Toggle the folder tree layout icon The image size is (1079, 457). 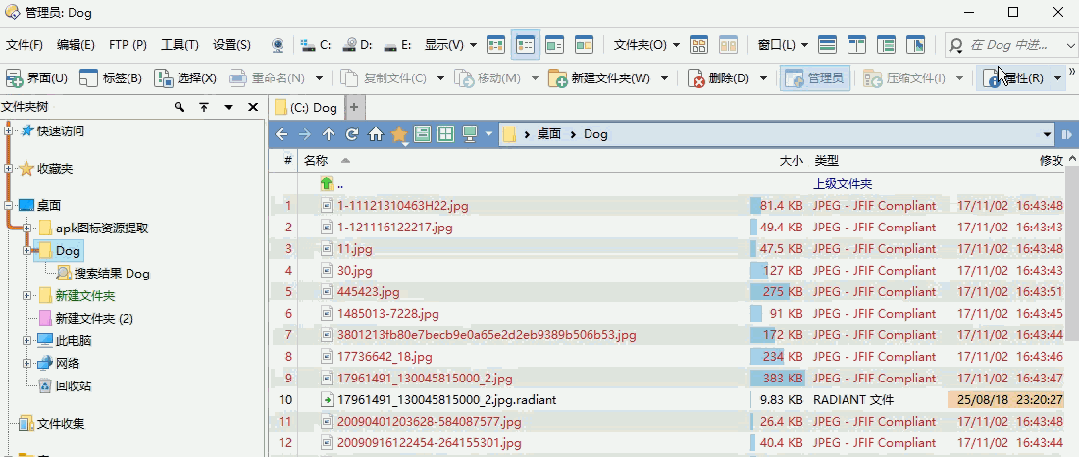pyautogui.click(x=886, y=45)
